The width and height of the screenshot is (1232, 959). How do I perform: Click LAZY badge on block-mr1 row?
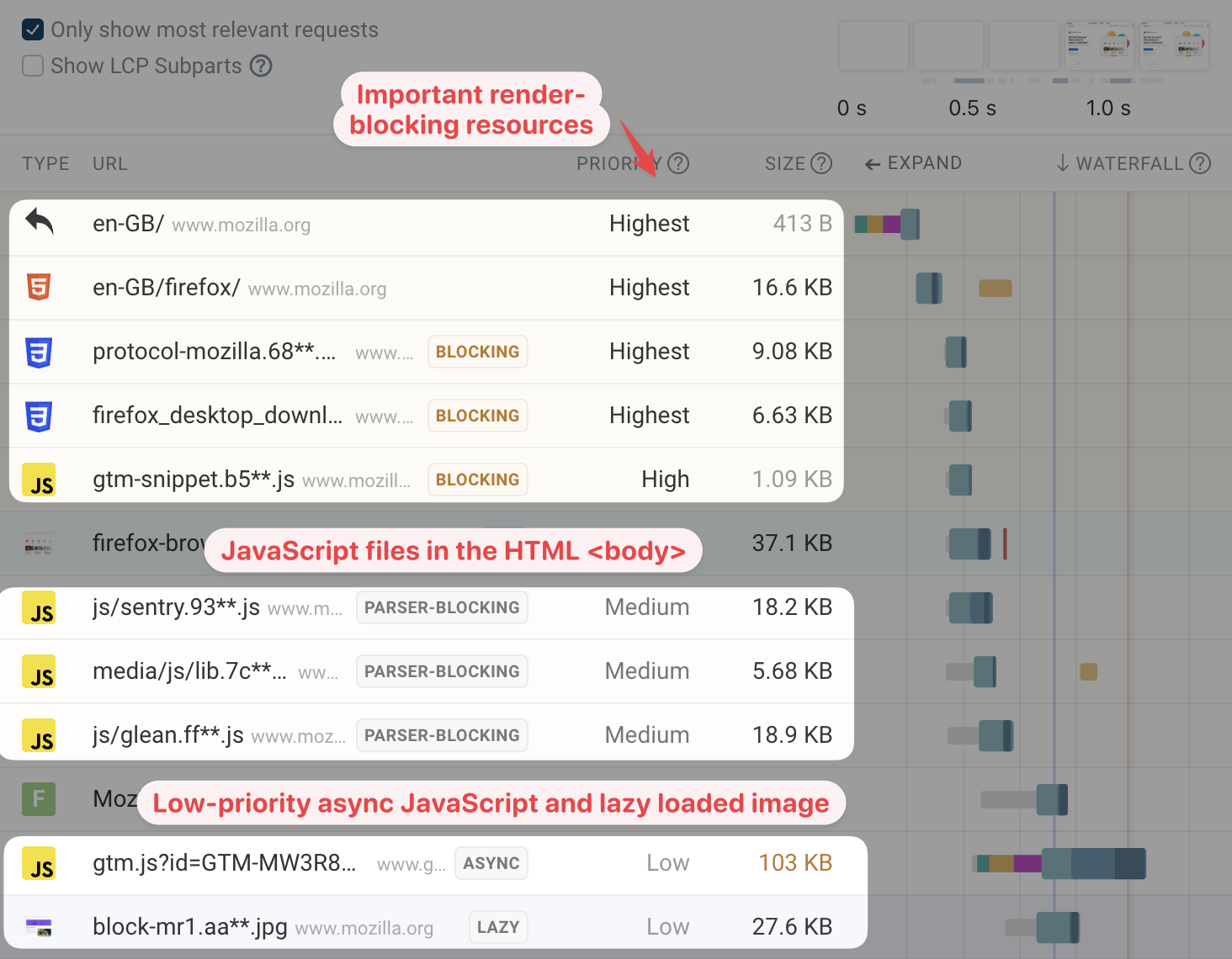pos(498,927)
